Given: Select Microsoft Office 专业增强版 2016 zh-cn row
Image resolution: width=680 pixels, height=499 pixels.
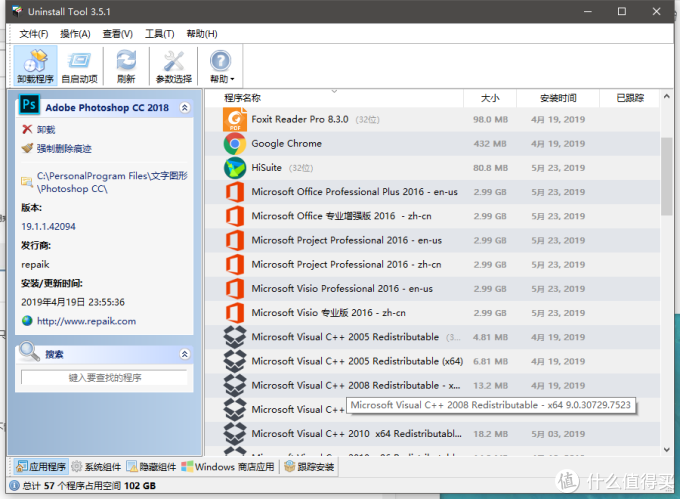Looking at the screenshot, I should tap(432, 216).
